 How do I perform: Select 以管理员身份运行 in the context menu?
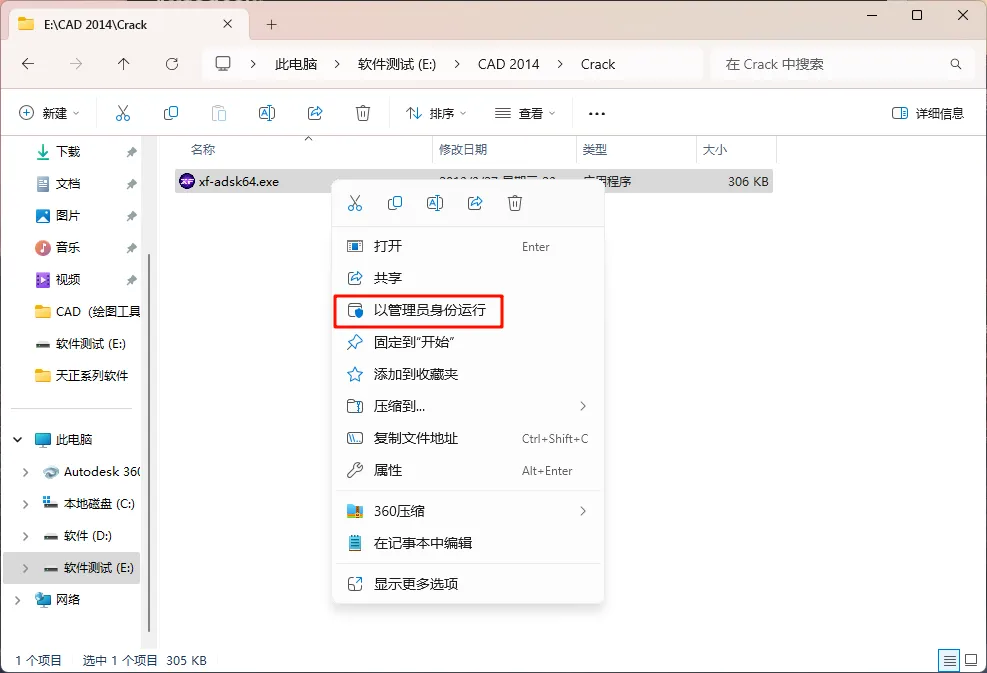coord(468,310)
